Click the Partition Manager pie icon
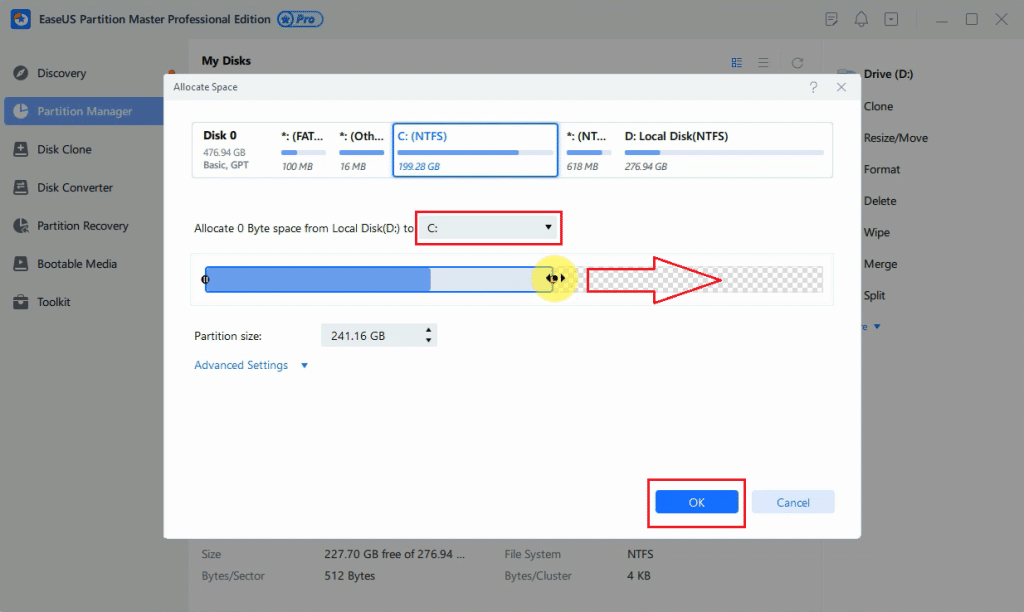 (x=21, y=111)
